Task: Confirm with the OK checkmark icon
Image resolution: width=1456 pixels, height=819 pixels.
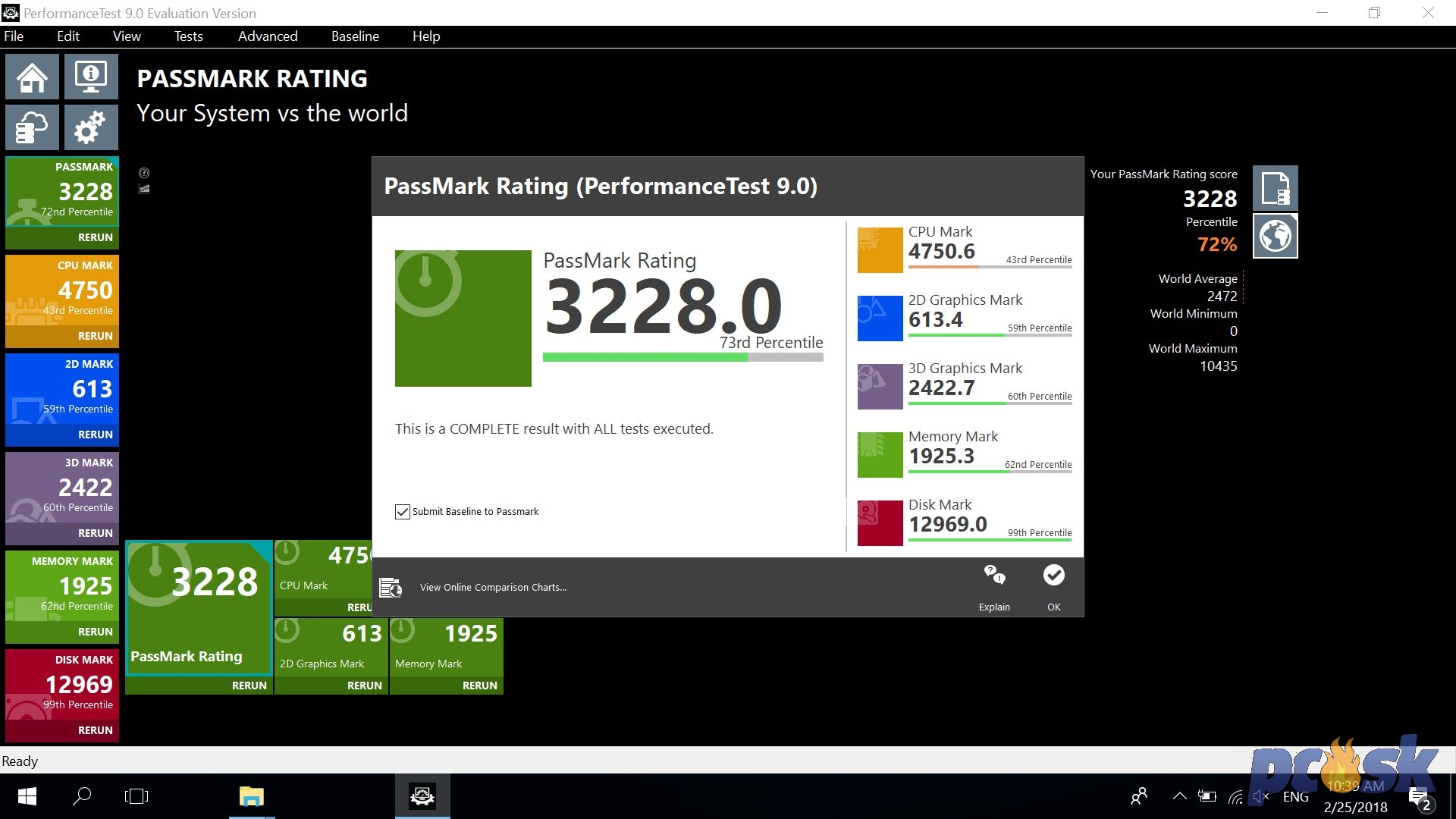Action: tap(1053, 575)
